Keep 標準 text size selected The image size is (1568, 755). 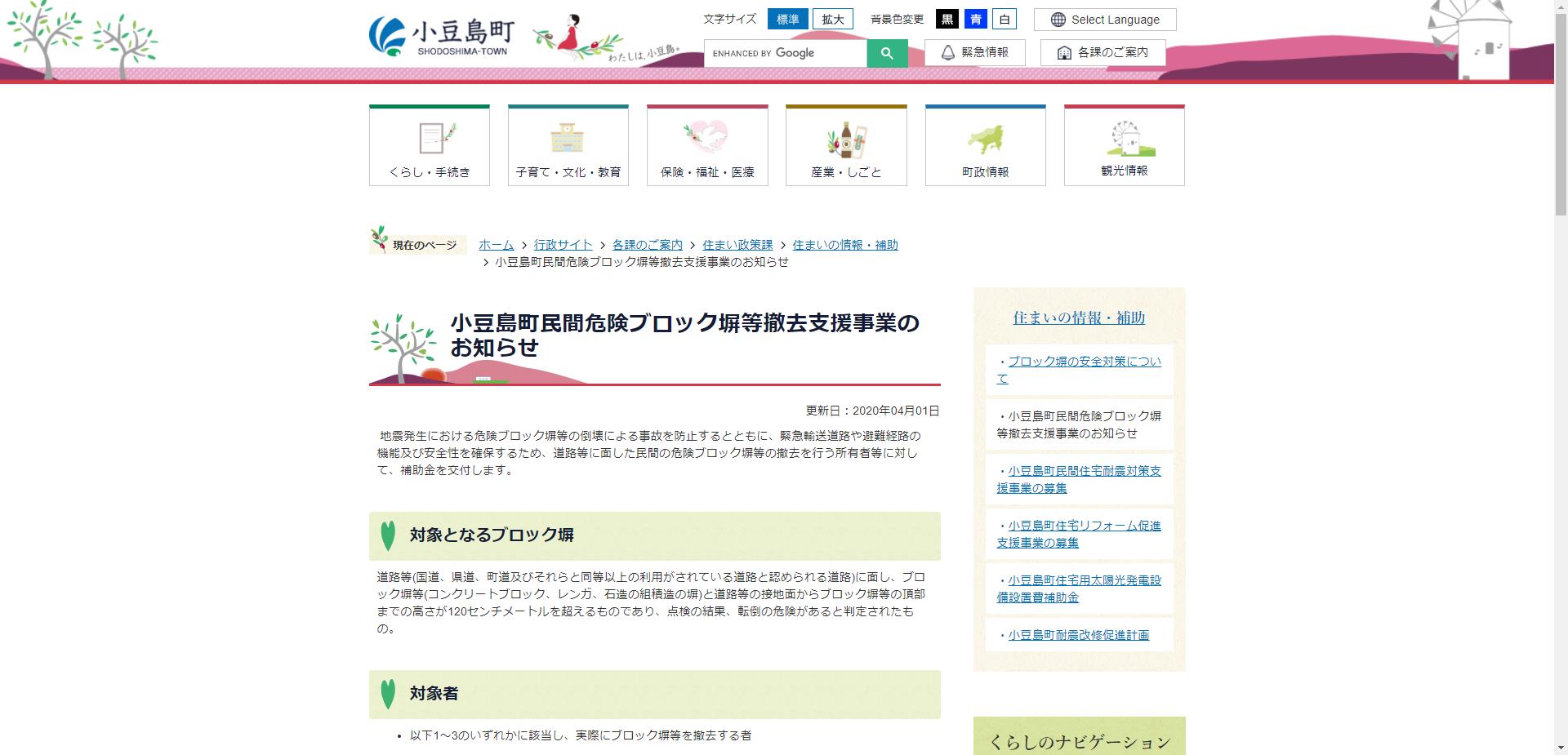click(787, 19)
